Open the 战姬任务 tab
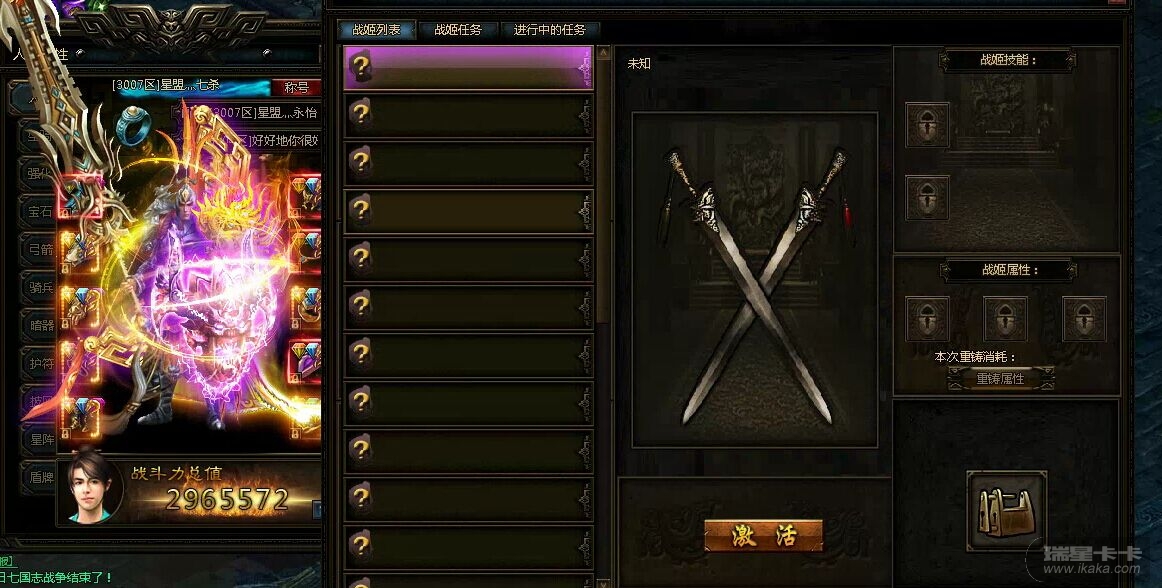 pyautogui.click(x=458, y=30)
